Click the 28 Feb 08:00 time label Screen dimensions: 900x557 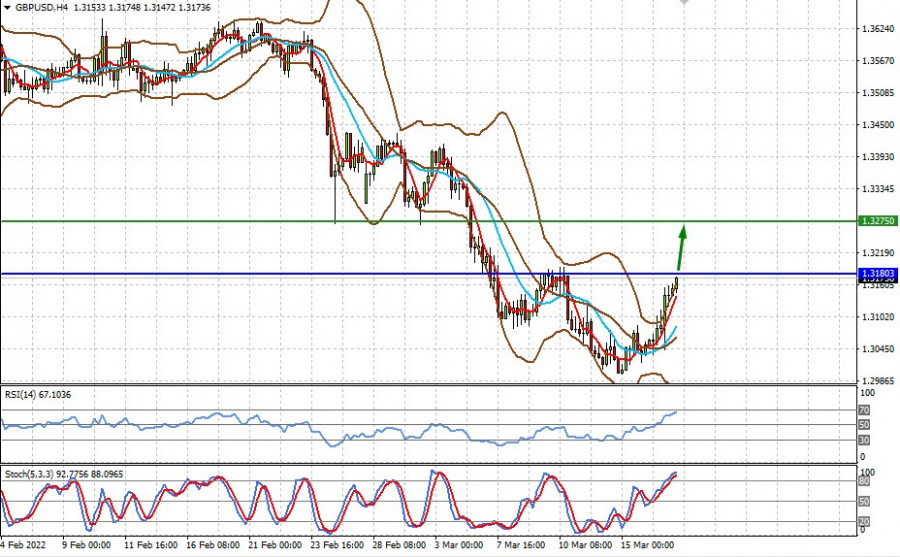[399, 544]
